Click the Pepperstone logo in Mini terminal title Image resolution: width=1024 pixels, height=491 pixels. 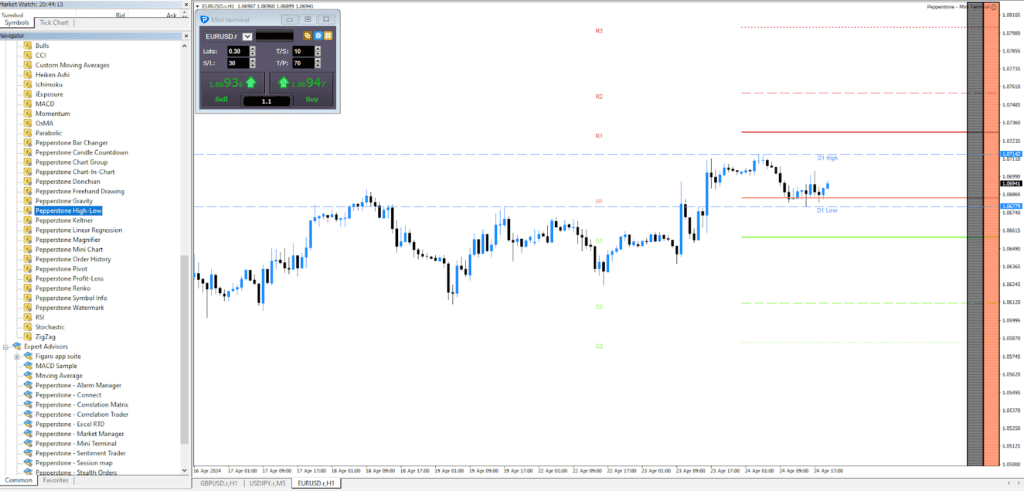point(204,20)
